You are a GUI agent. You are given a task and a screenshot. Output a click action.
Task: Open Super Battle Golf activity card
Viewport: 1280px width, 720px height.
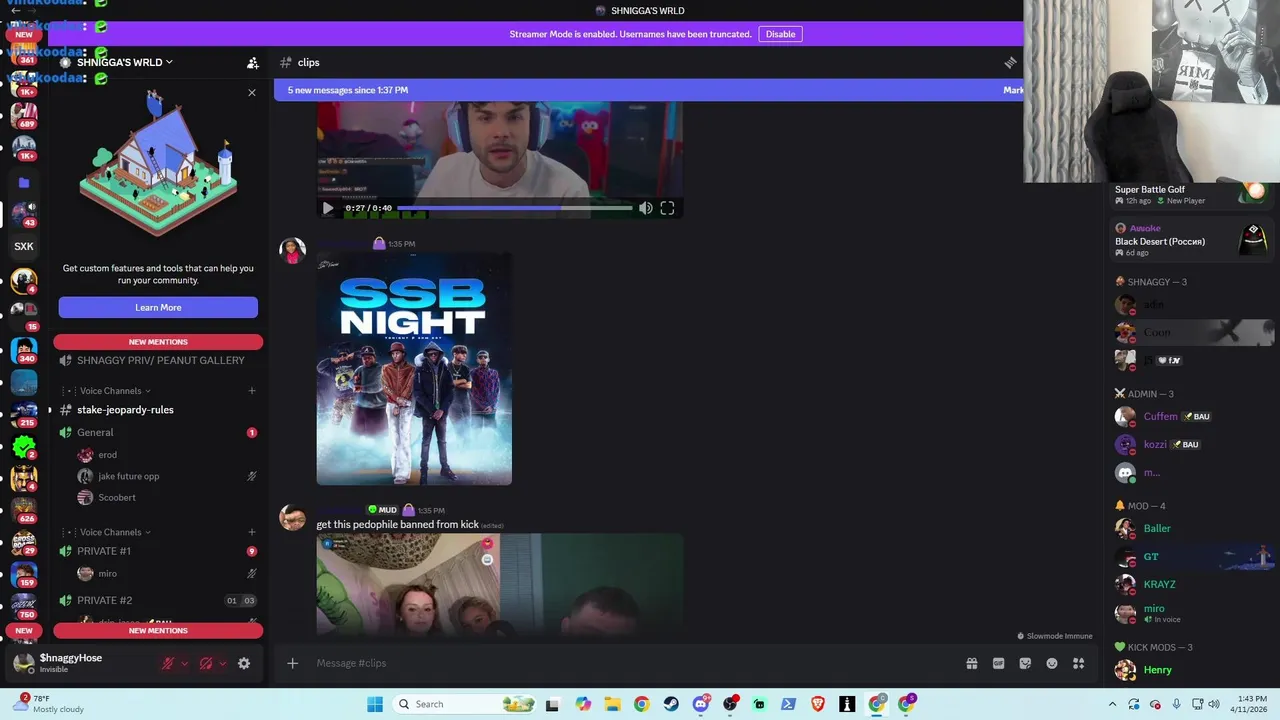coord(1193,194)
